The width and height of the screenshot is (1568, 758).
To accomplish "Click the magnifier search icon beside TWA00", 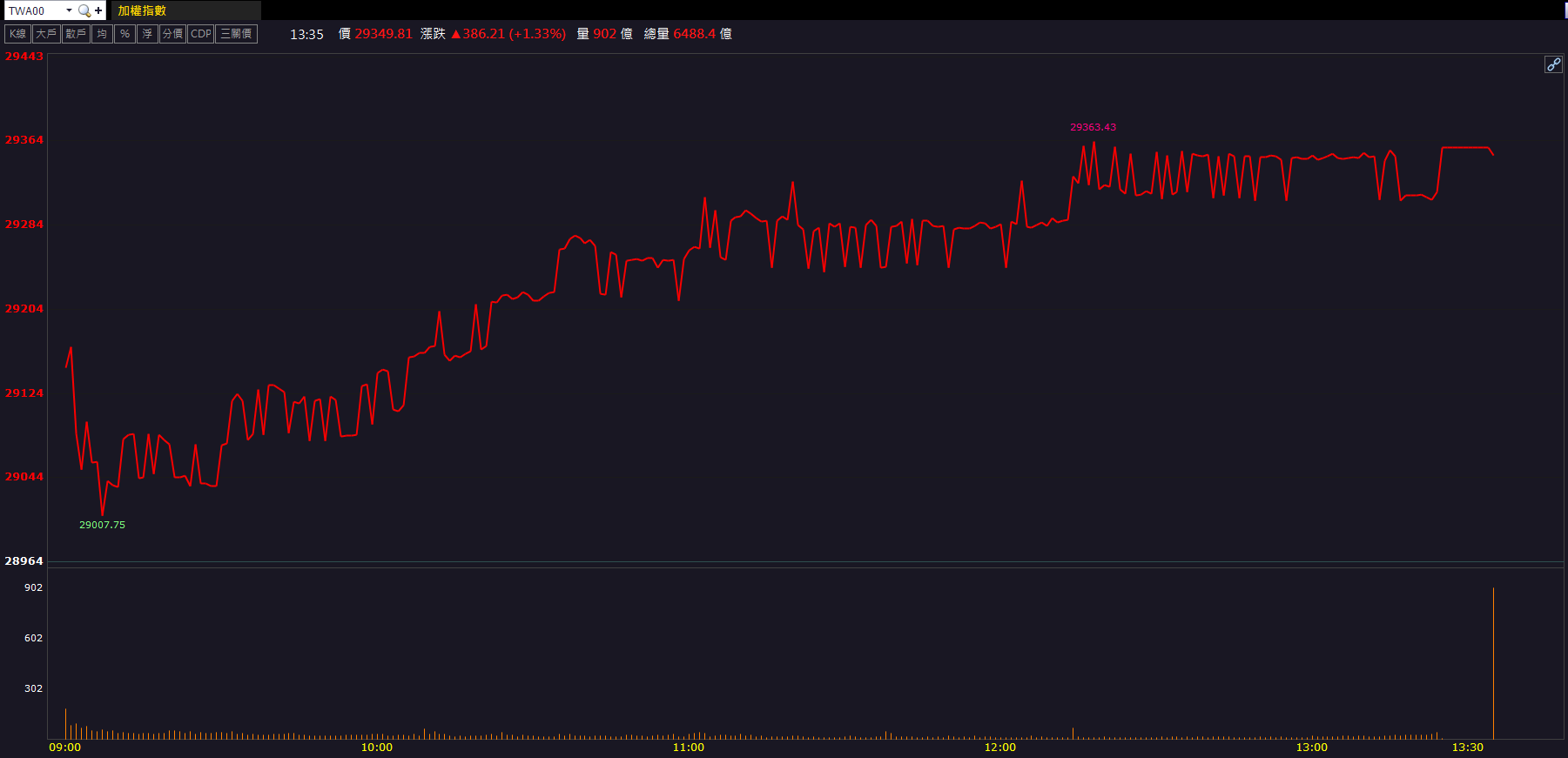I will tap(84, 10).
